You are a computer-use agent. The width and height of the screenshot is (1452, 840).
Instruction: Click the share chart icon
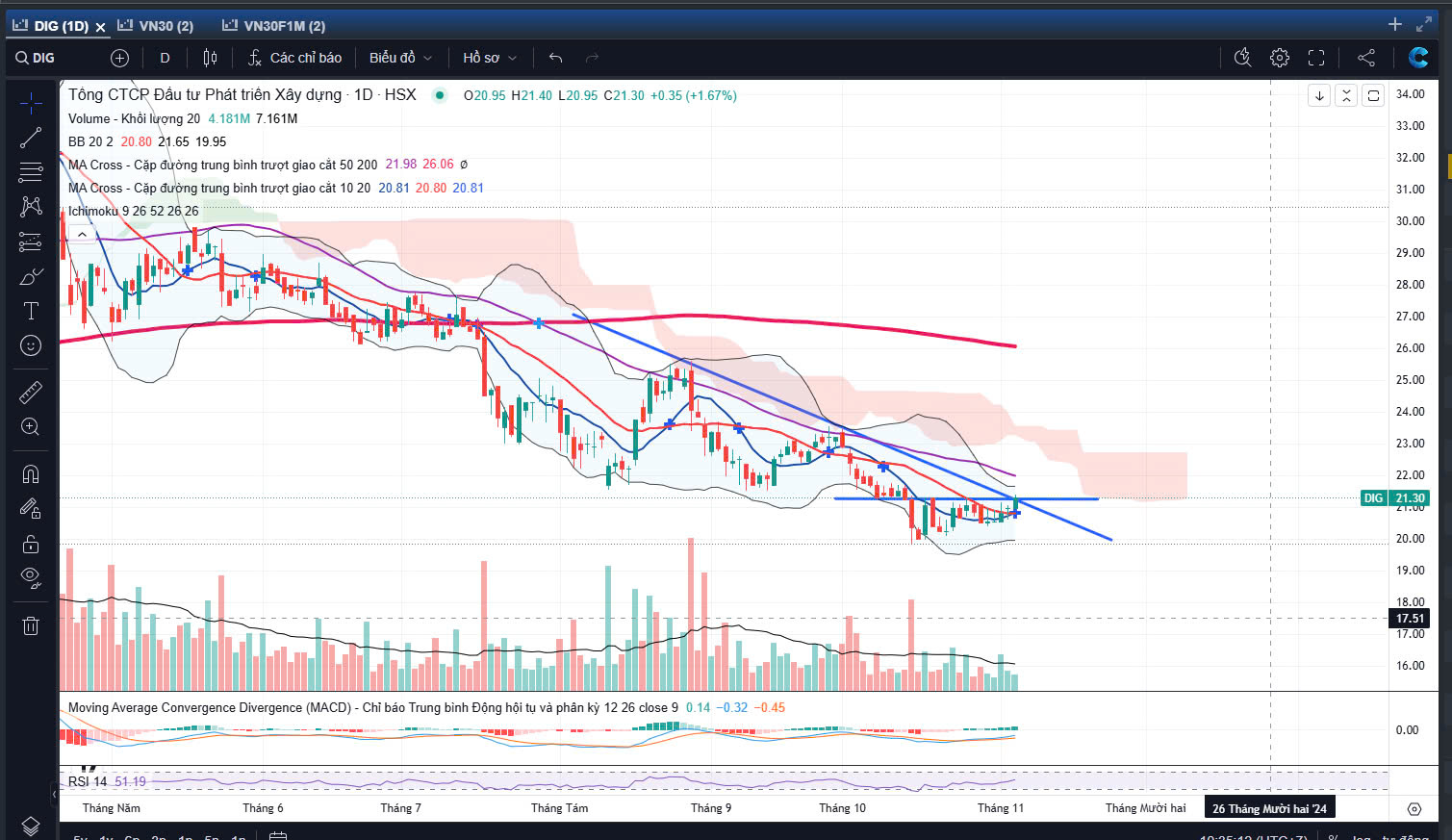click(1365, 58)
